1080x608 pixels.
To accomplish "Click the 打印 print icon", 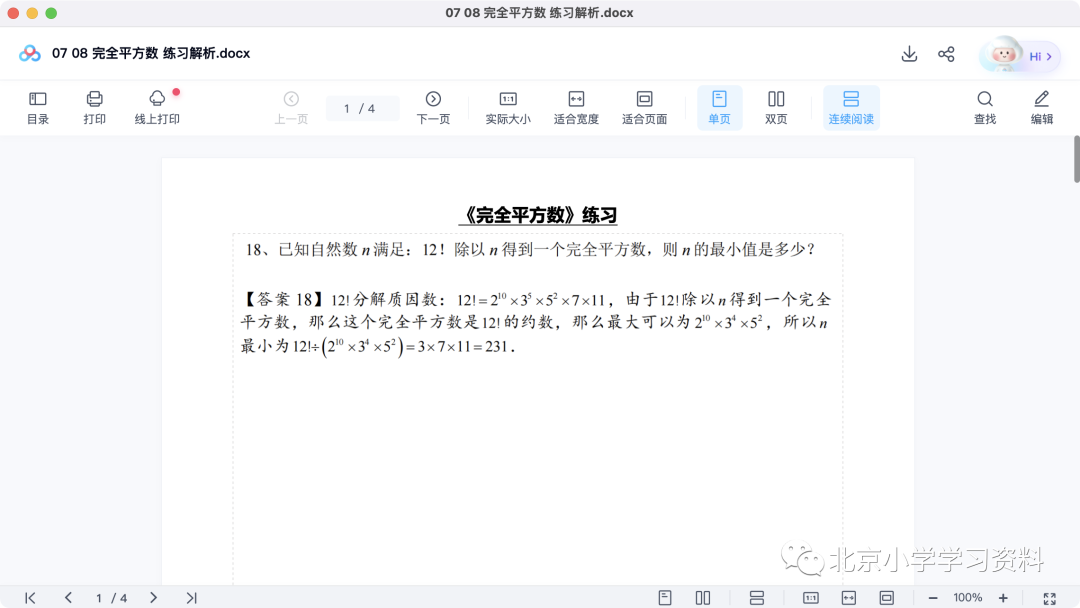I will 94,99.
